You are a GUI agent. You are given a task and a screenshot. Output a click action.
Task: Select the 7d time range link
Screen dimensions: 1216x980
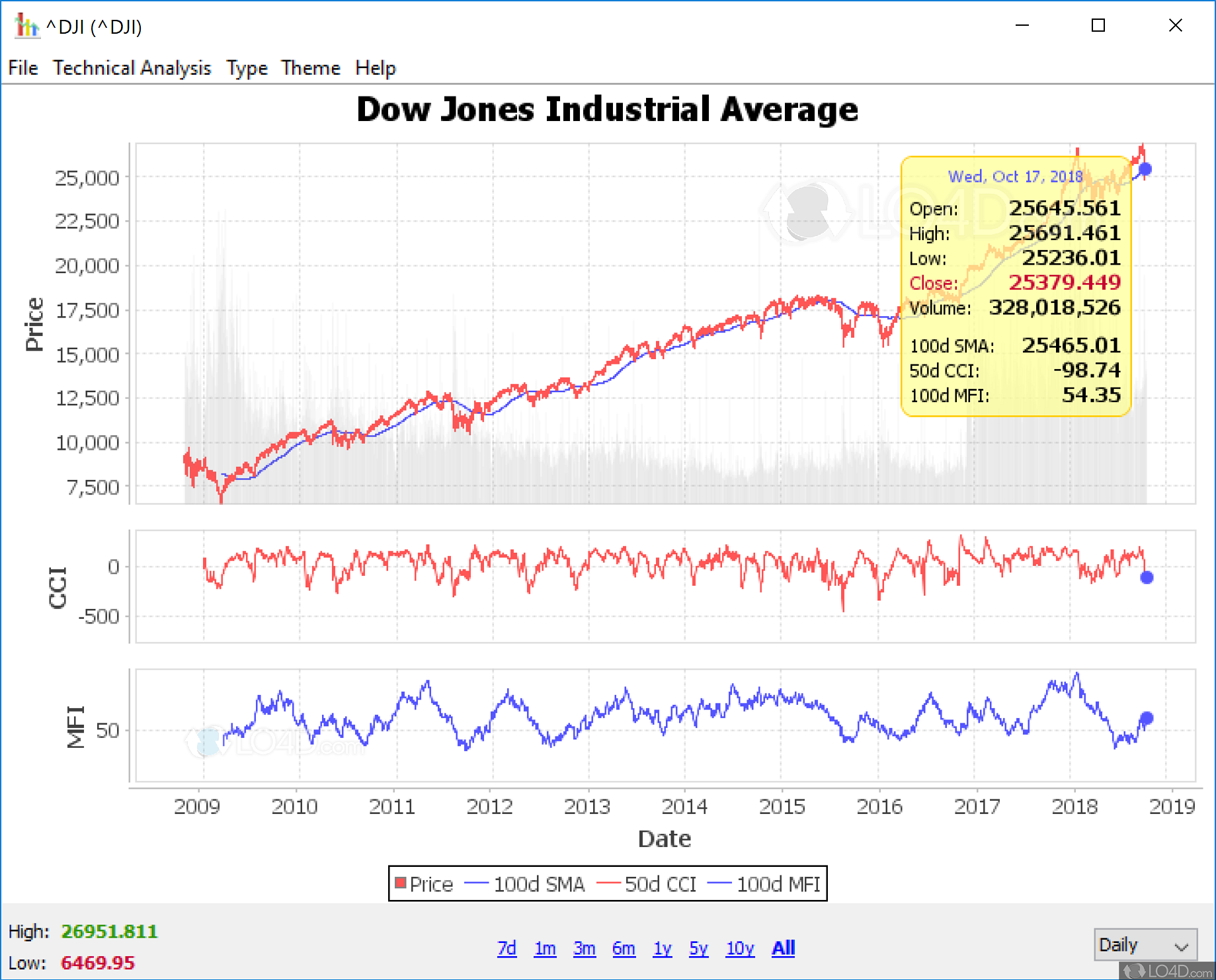(x=507, y=948)
